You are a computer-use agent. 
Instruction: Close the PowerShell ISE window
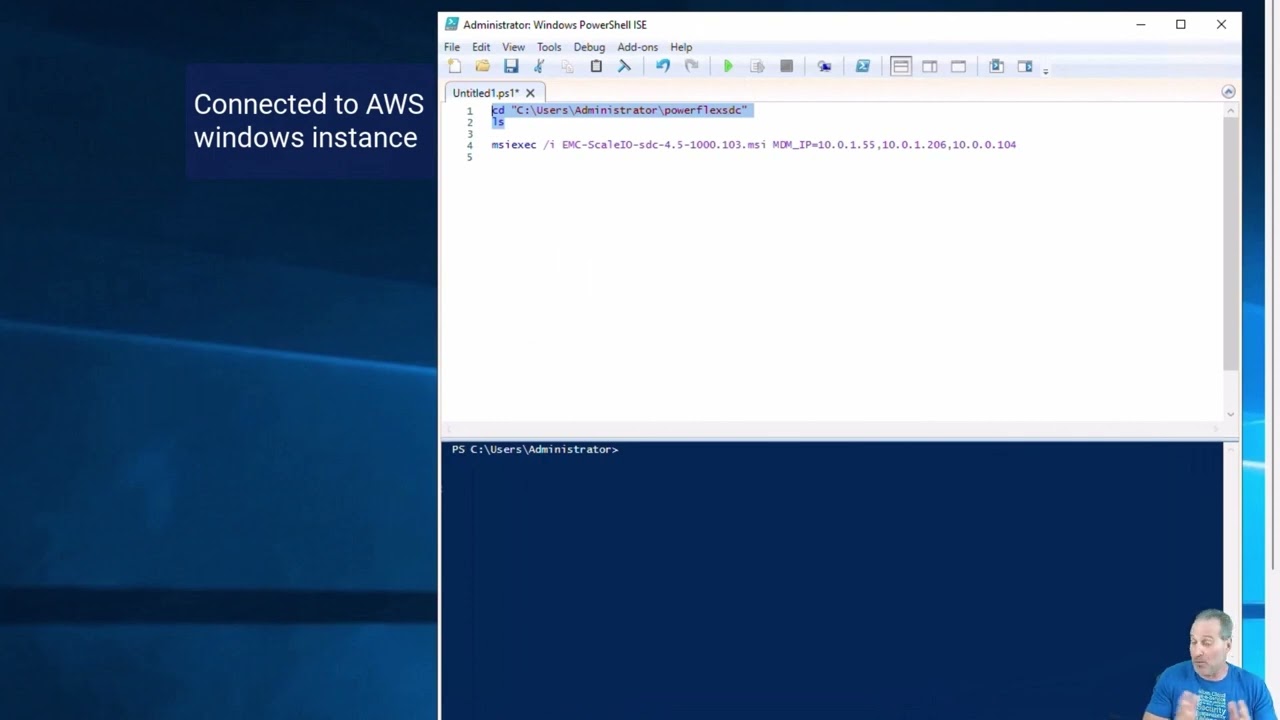(1221, 24)
